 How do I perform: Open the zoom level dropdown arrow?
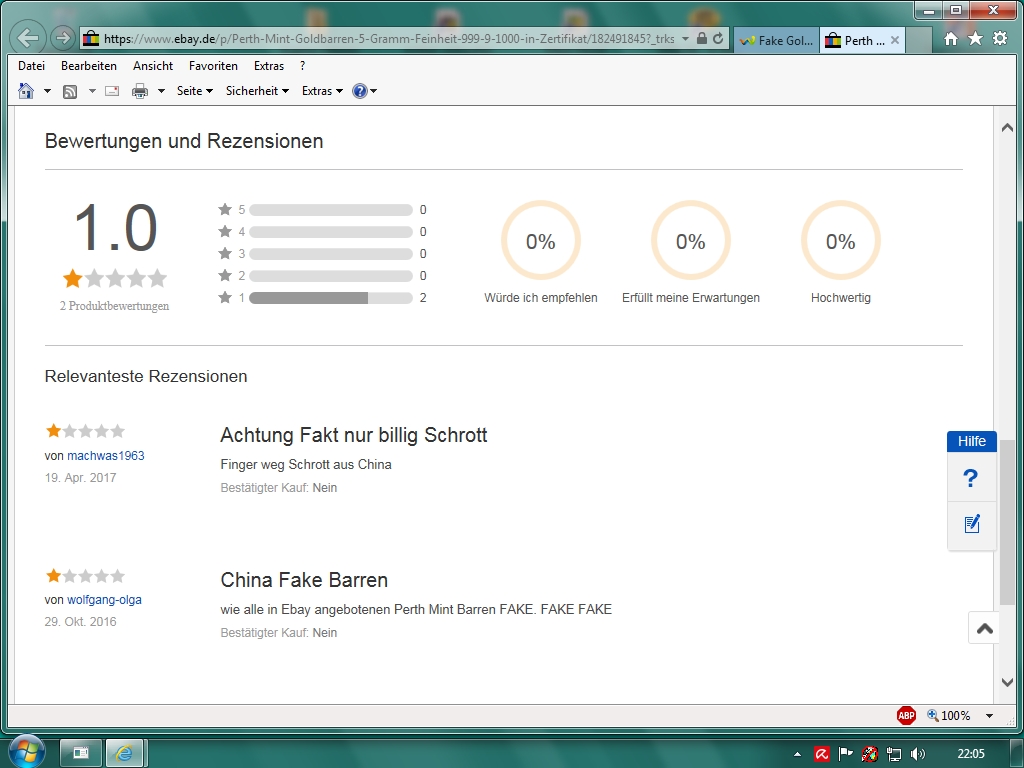point(989,716)
